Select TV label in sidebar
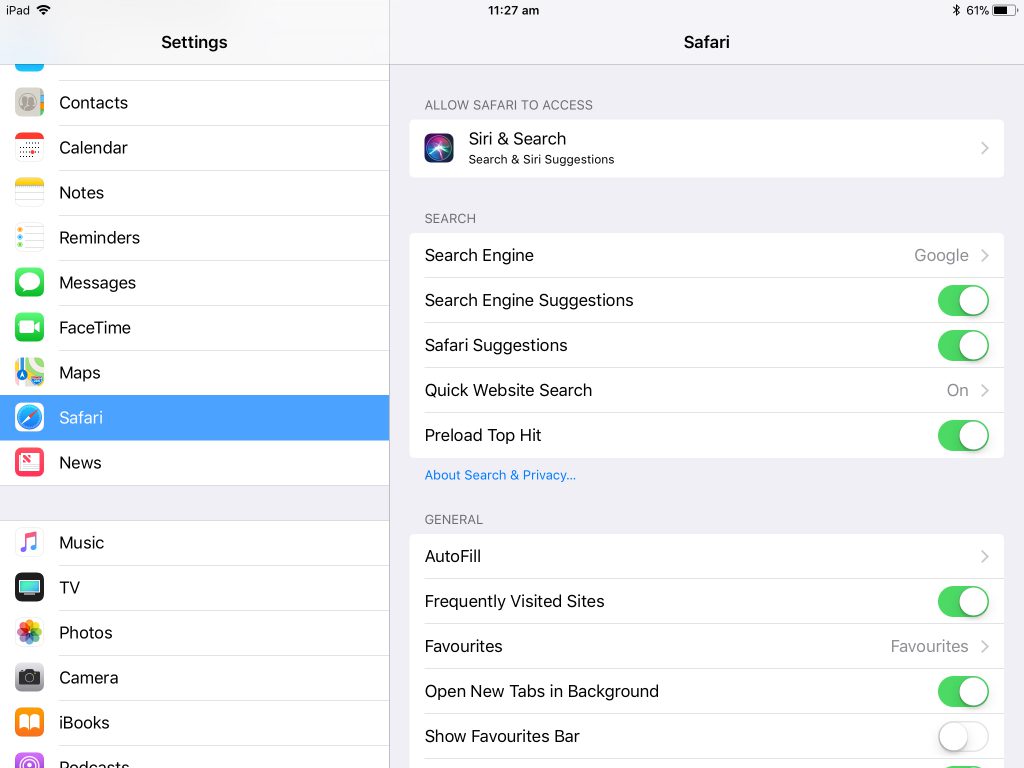This screenshot has height=768, width=1024. pos(69,588)
